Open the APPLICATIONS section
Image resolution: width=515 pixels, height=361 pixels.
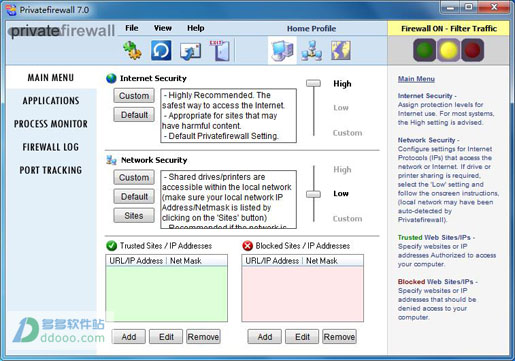point(51,101)
